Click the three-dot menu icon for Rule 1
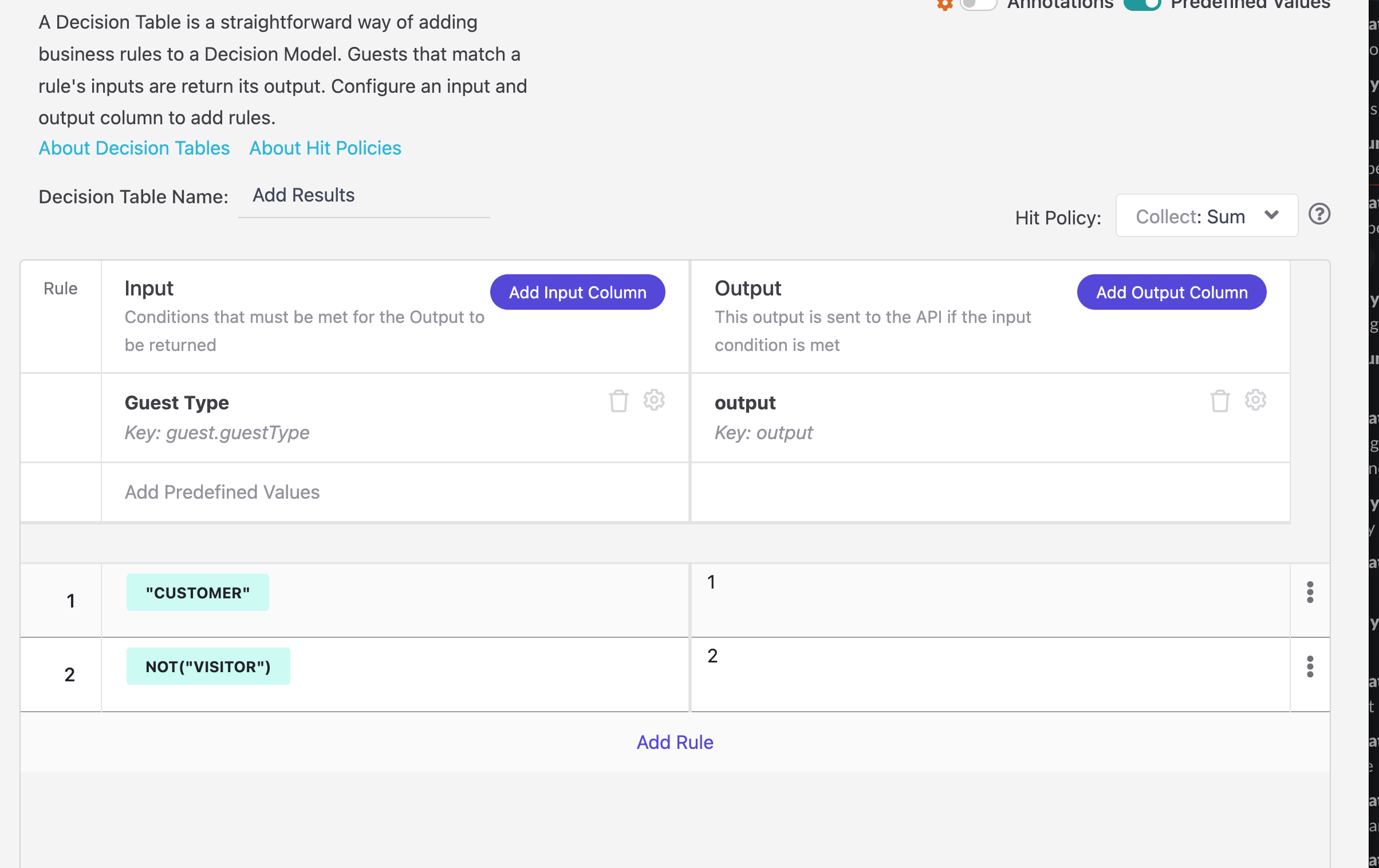This screenshot has height=868, width=1379. 1310,593
